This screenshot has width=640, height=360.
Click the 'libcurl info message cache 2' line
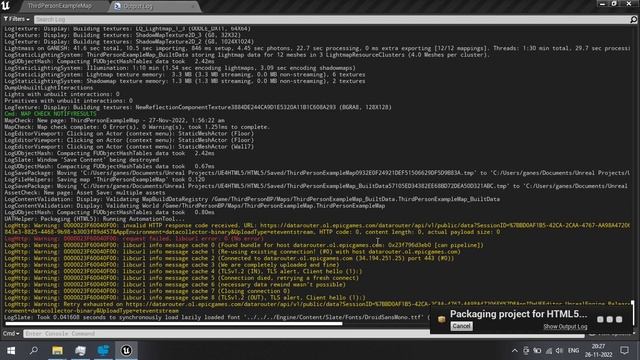point(229,258)
